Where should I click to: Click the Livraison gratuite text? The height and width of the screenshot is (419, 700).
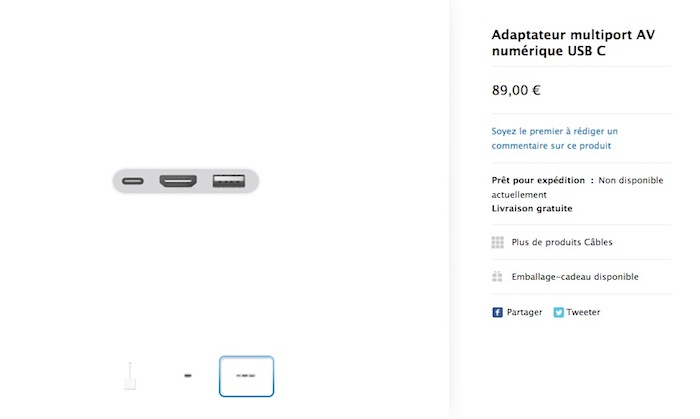point(532,209)
